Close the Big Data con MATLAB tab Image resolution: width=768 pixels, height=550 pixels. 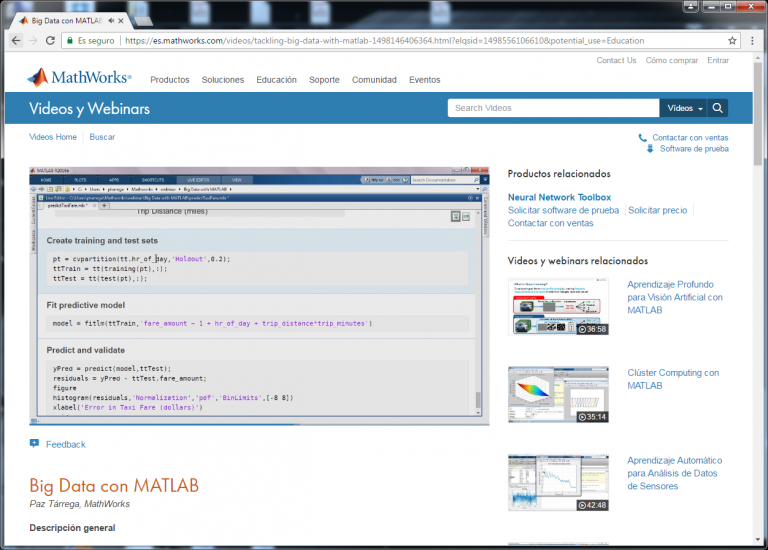121,21
